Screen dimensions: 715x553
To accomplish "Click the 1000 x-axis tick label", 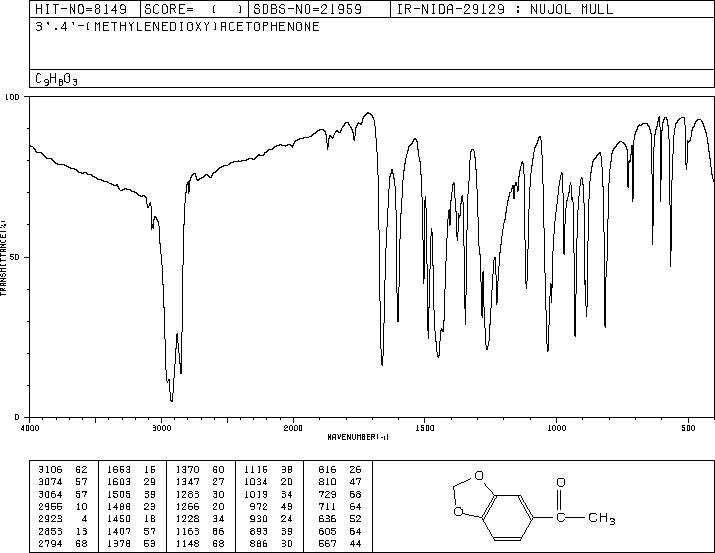I will tap(556, 428).
